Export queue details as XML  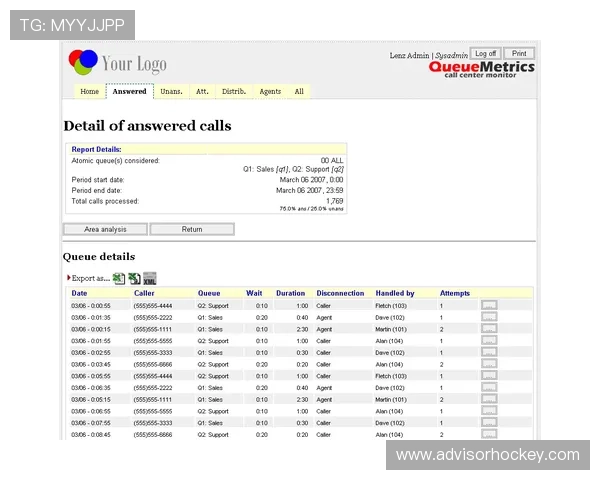[149, 278]
